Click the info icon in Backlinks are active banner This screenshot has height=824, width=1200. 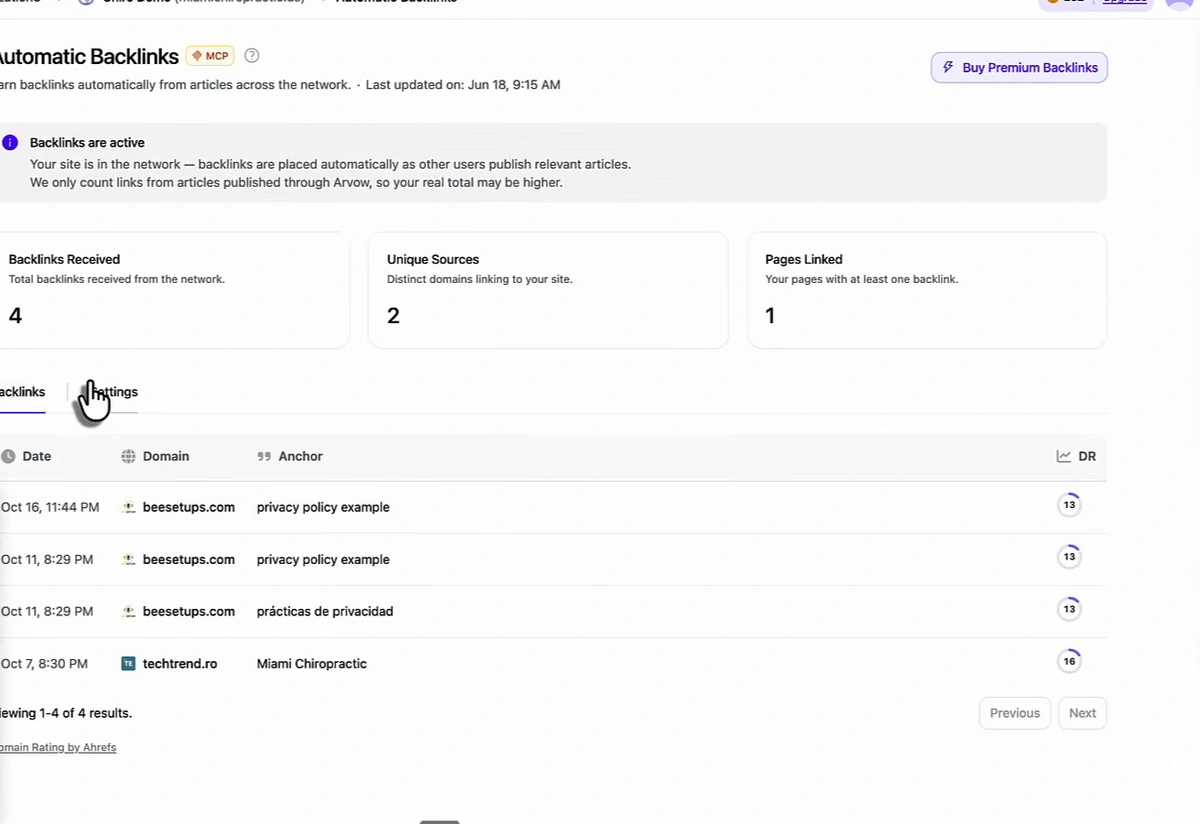tap(10, 143)
